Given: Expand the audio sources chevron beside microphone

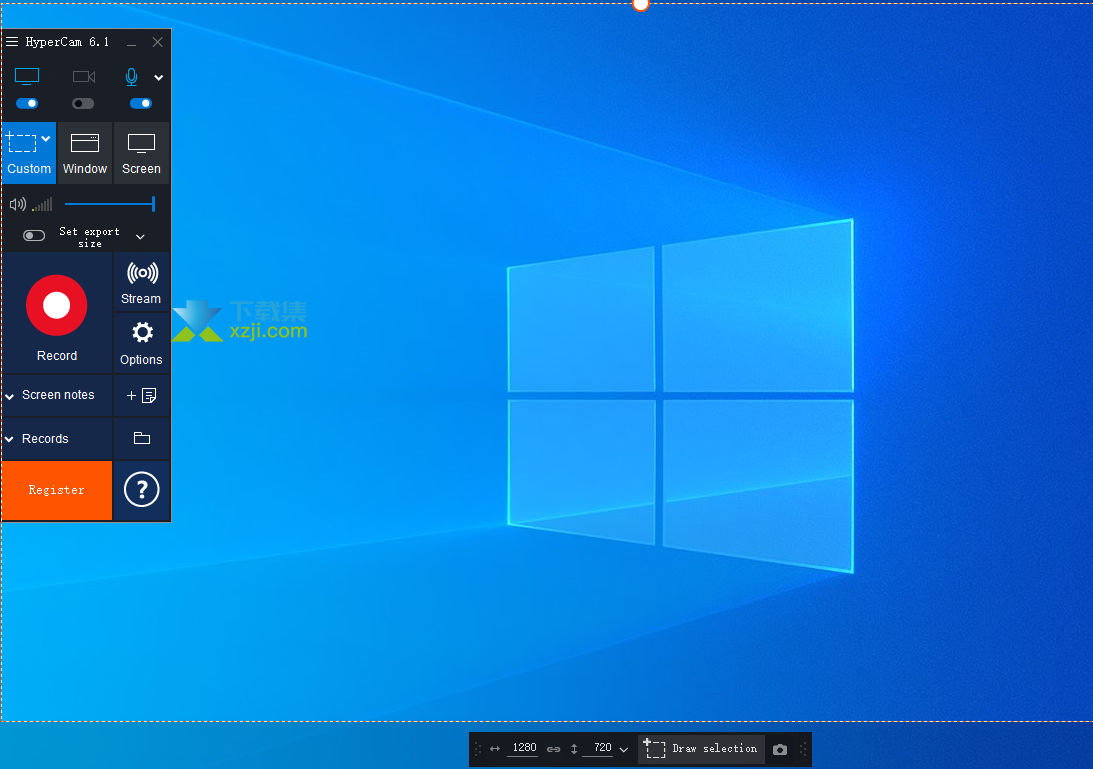Looking at the screenshot, I should pos(159,77).
